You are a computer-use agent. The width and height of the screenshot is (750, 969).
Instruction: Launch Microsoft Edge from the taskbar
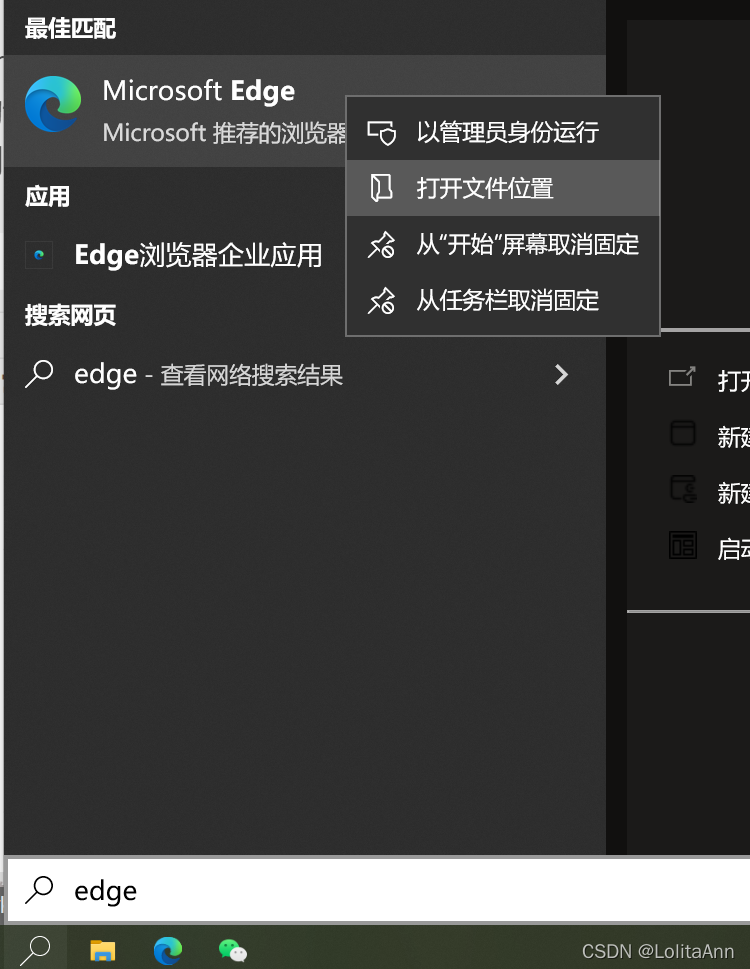pos(167,950)
